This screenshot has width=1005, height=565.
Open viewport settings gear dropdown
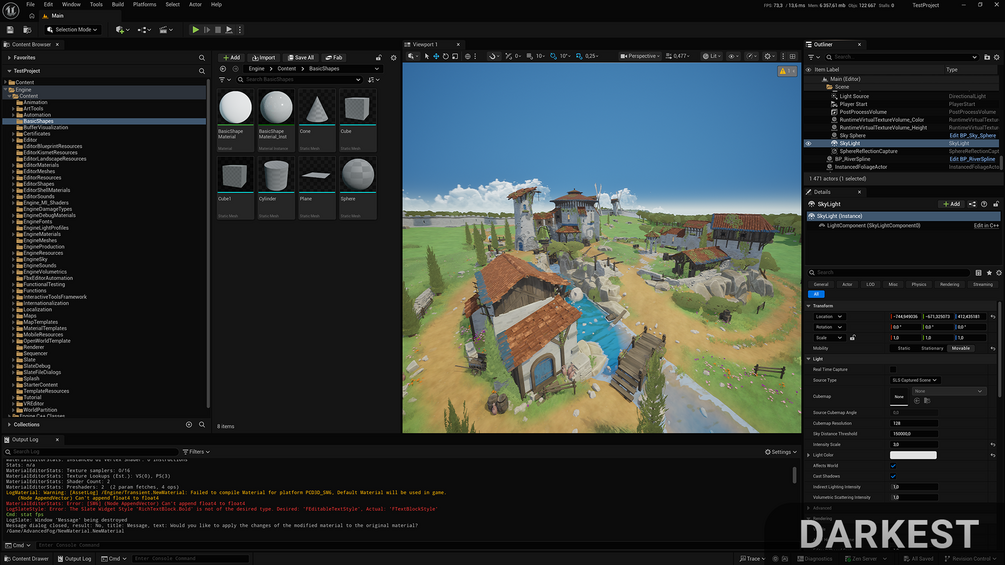[769, 56]
